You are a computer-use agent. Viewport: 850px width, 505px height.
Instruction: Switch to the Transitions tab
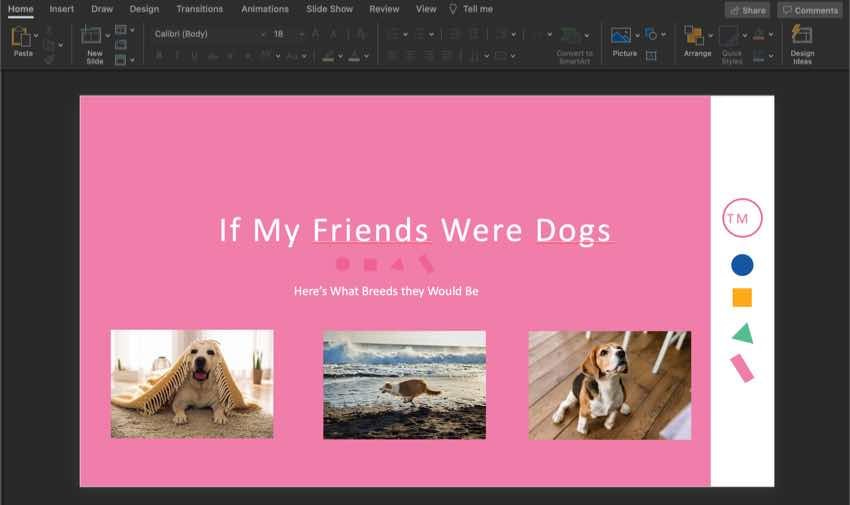tap(199, 9)
